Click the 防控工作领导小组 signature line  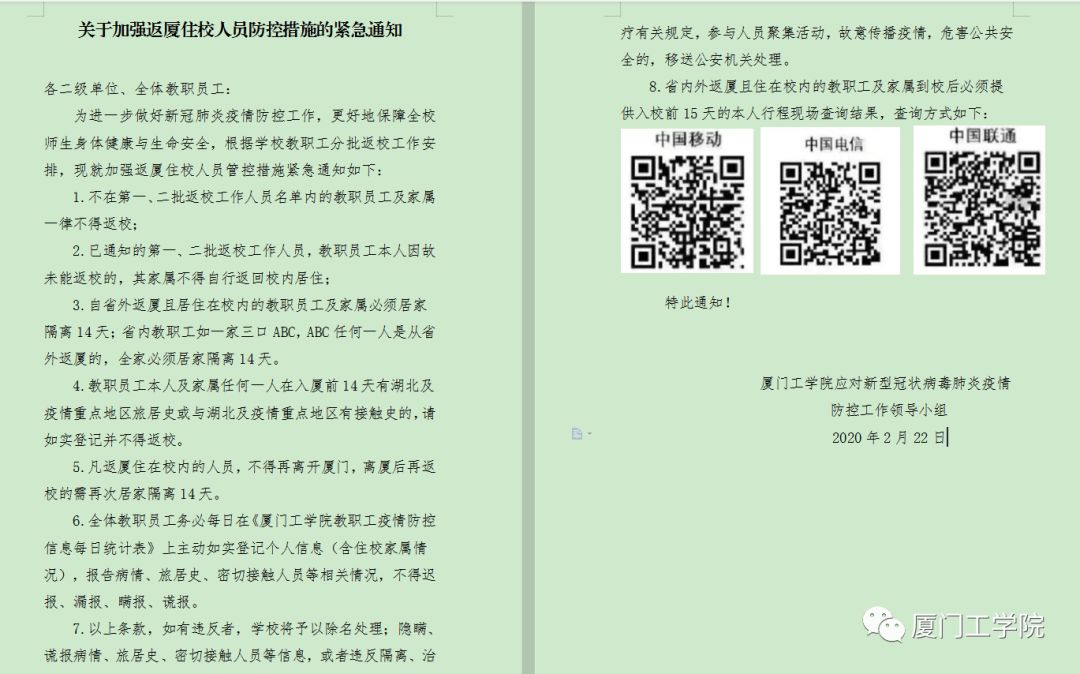point(888,410)
